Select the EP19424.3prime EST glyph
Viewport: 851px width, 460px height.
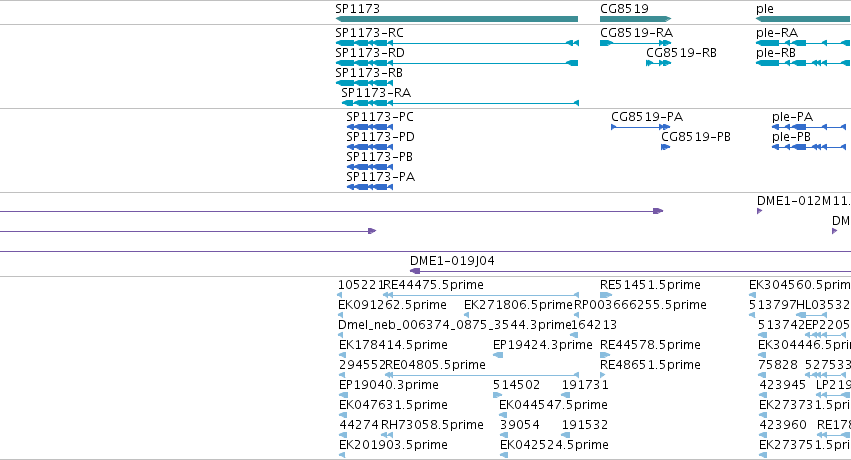[498, 355]
